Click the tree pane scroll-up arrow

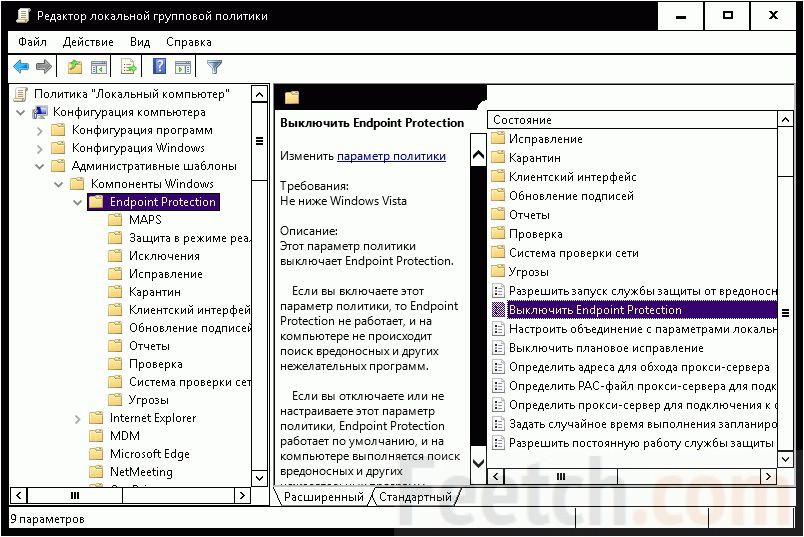coord(259,94)
